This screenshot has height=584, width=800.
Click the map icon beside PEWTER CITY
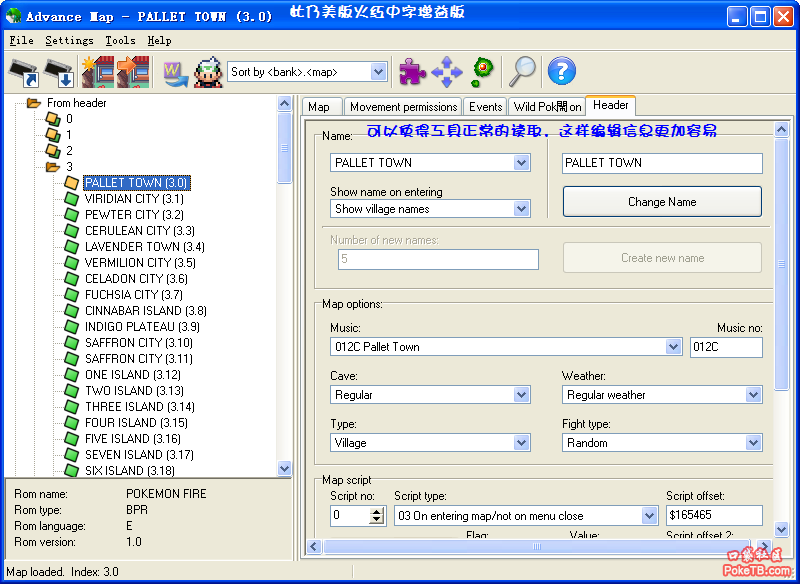[x=71, y=215]
